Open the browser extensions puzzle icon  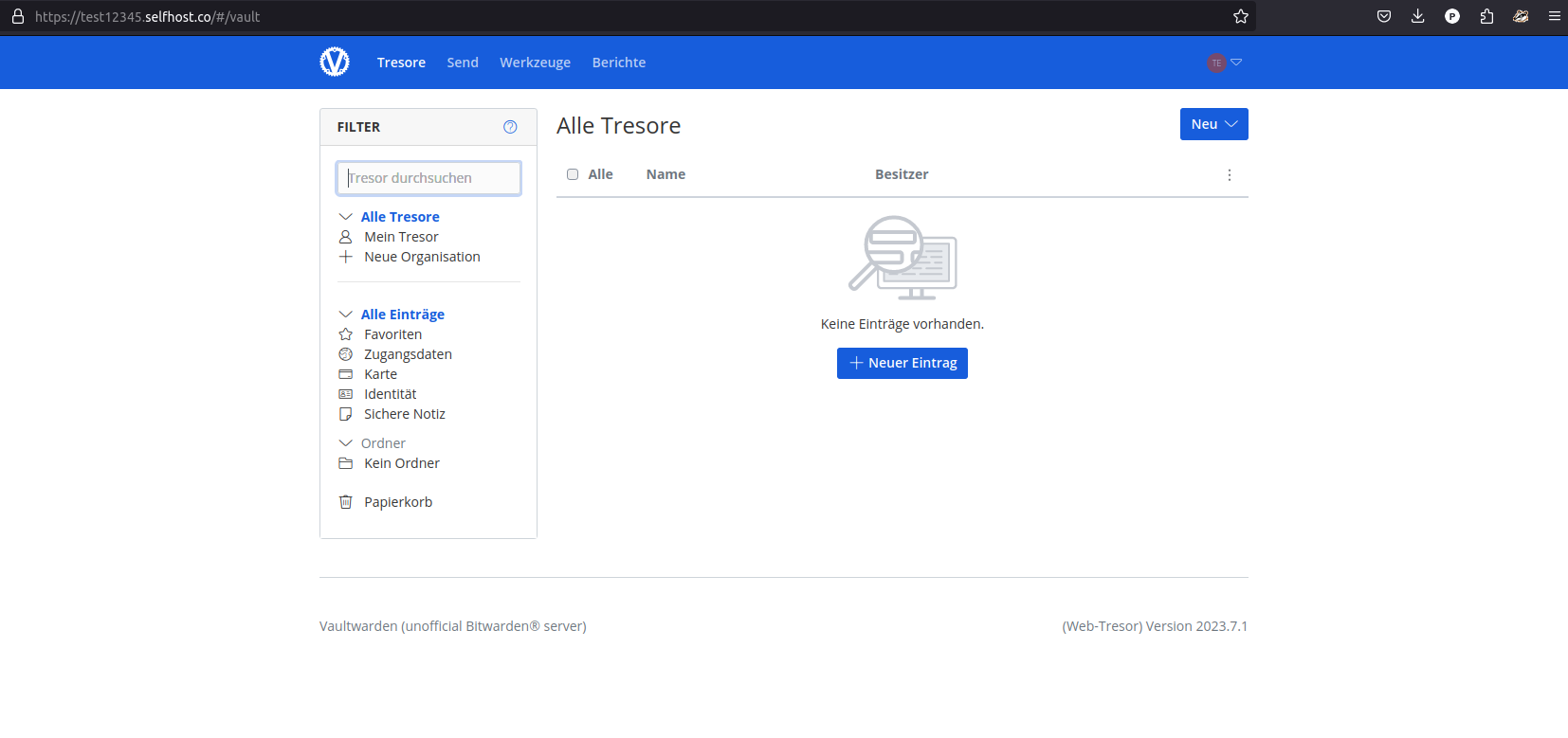pos(1486,16)
